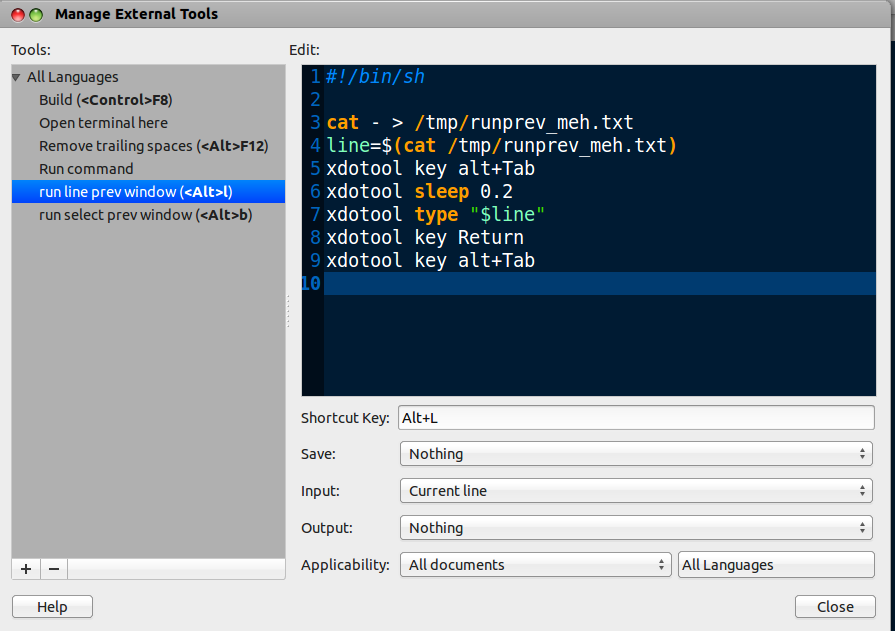
Task: Open the Save dropdown set to Nothing
Action: coord(636,453)
